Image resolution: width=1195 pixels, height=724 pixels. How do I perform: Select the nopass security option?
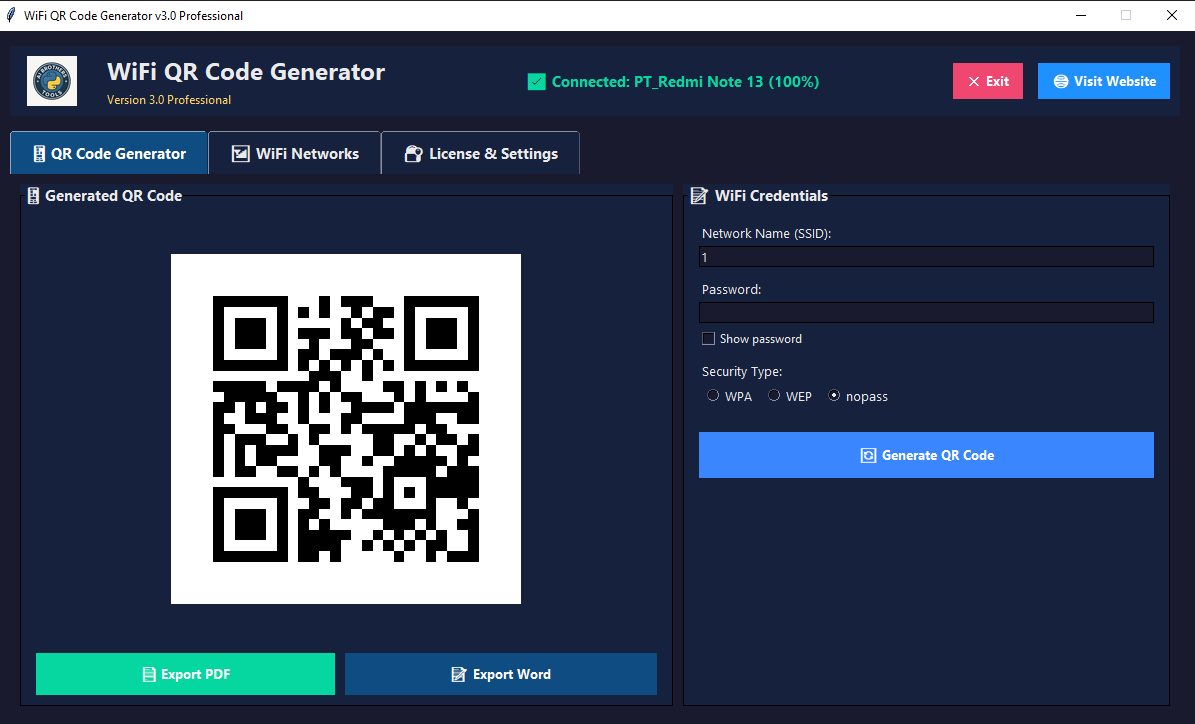coord(834,396)
